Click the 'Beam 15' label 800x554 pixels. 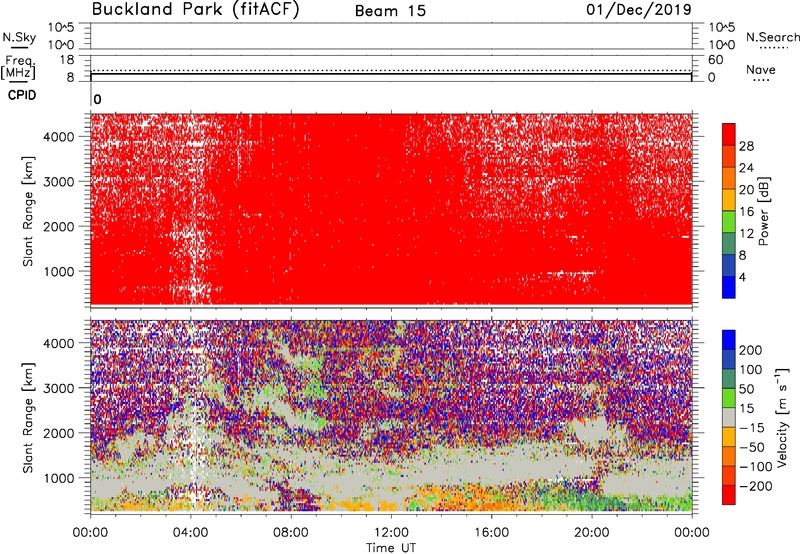tap(390, 11)
